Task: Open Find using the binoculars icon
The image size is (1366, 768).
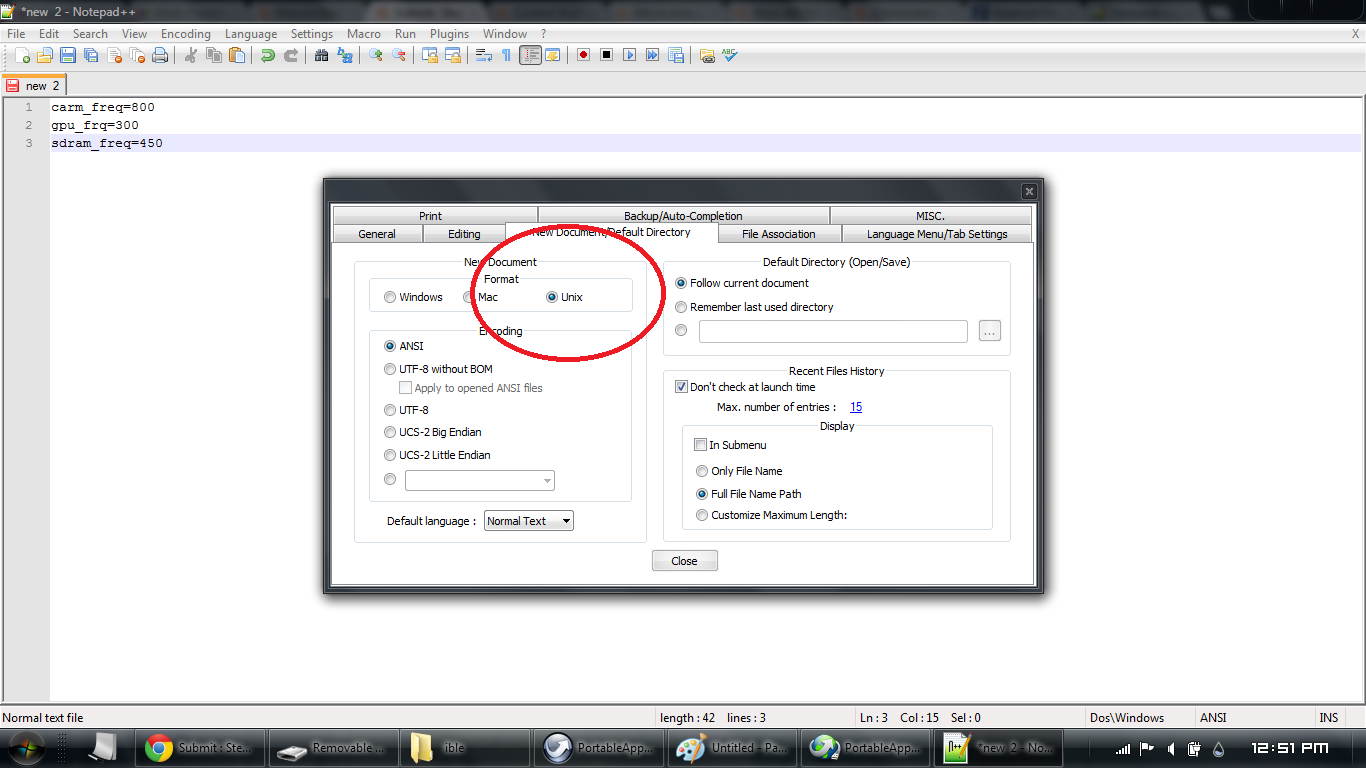Action: click(x=321, y=56)
